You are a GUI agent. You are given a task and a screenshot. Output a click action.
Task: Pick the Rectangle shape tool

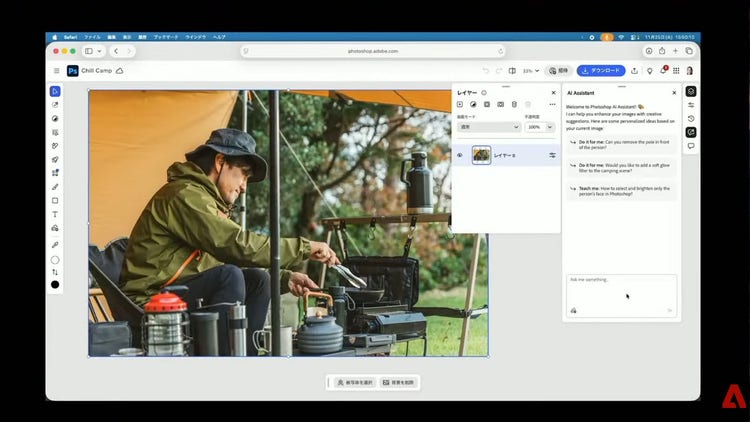55,200
